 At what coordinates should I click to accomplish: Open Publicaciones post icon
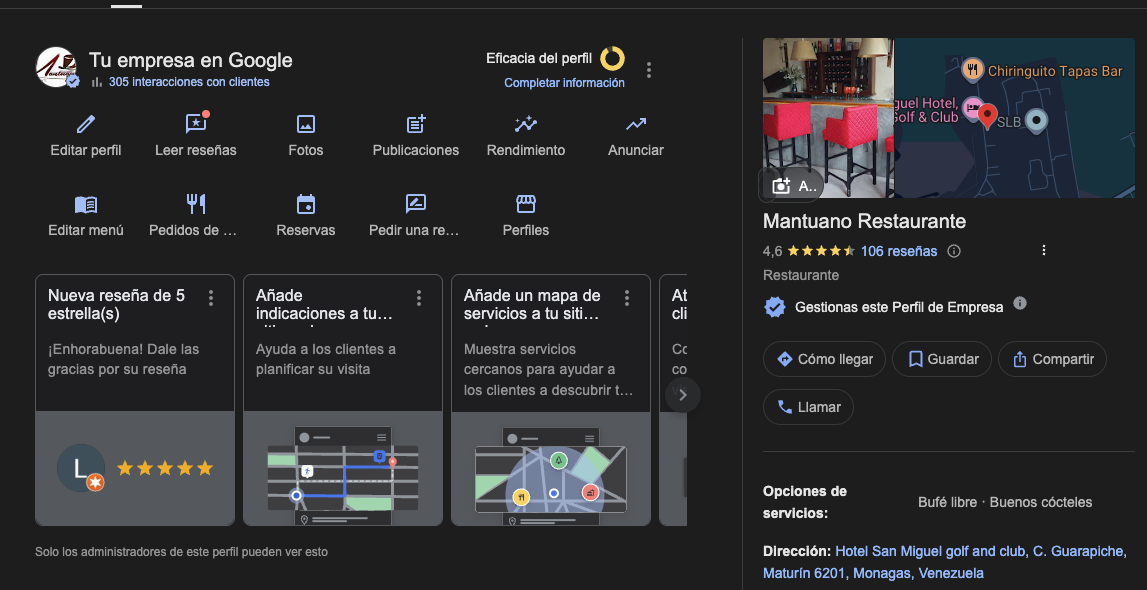(416, 124)
